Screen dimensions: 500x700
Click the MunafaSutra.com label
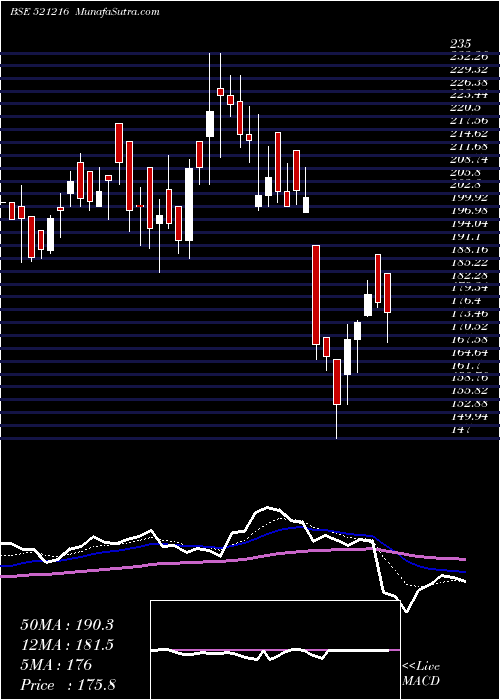(115, 12)
